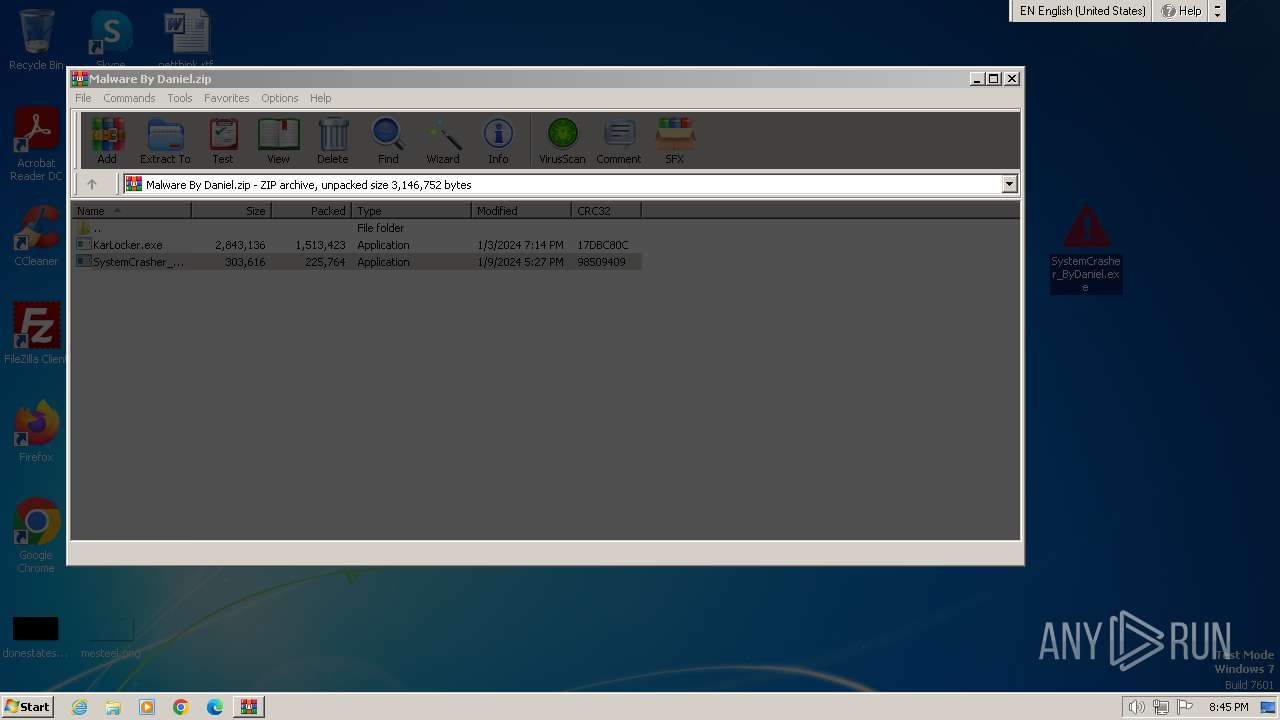Click the WinRAR taskbar button

pyautogui.click(x=249, y=707)
